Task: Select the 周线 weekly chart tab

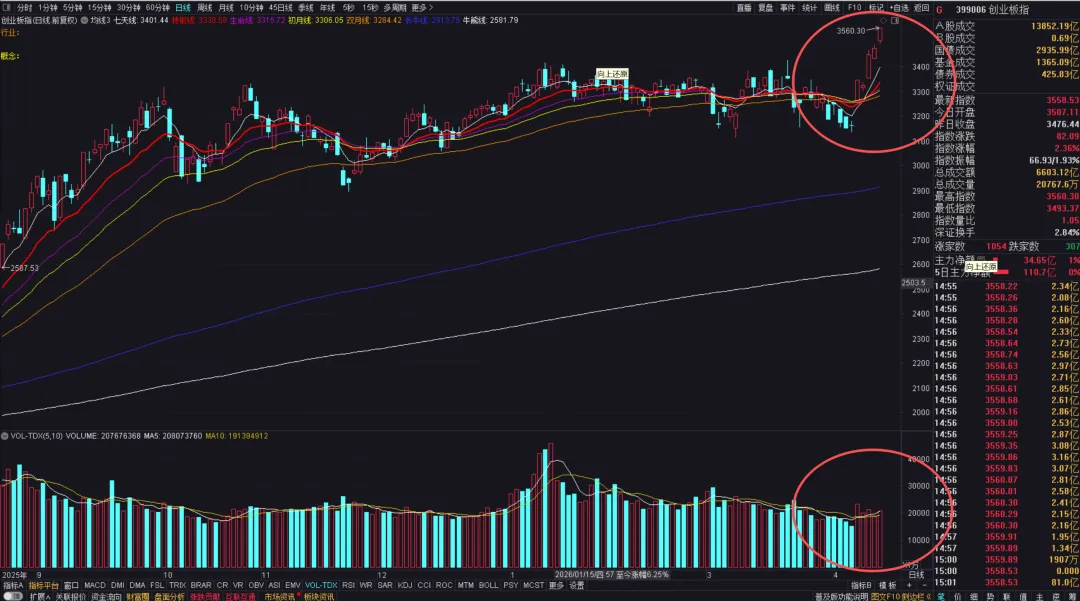Action: pyautogui.click(x=205, y=8)
